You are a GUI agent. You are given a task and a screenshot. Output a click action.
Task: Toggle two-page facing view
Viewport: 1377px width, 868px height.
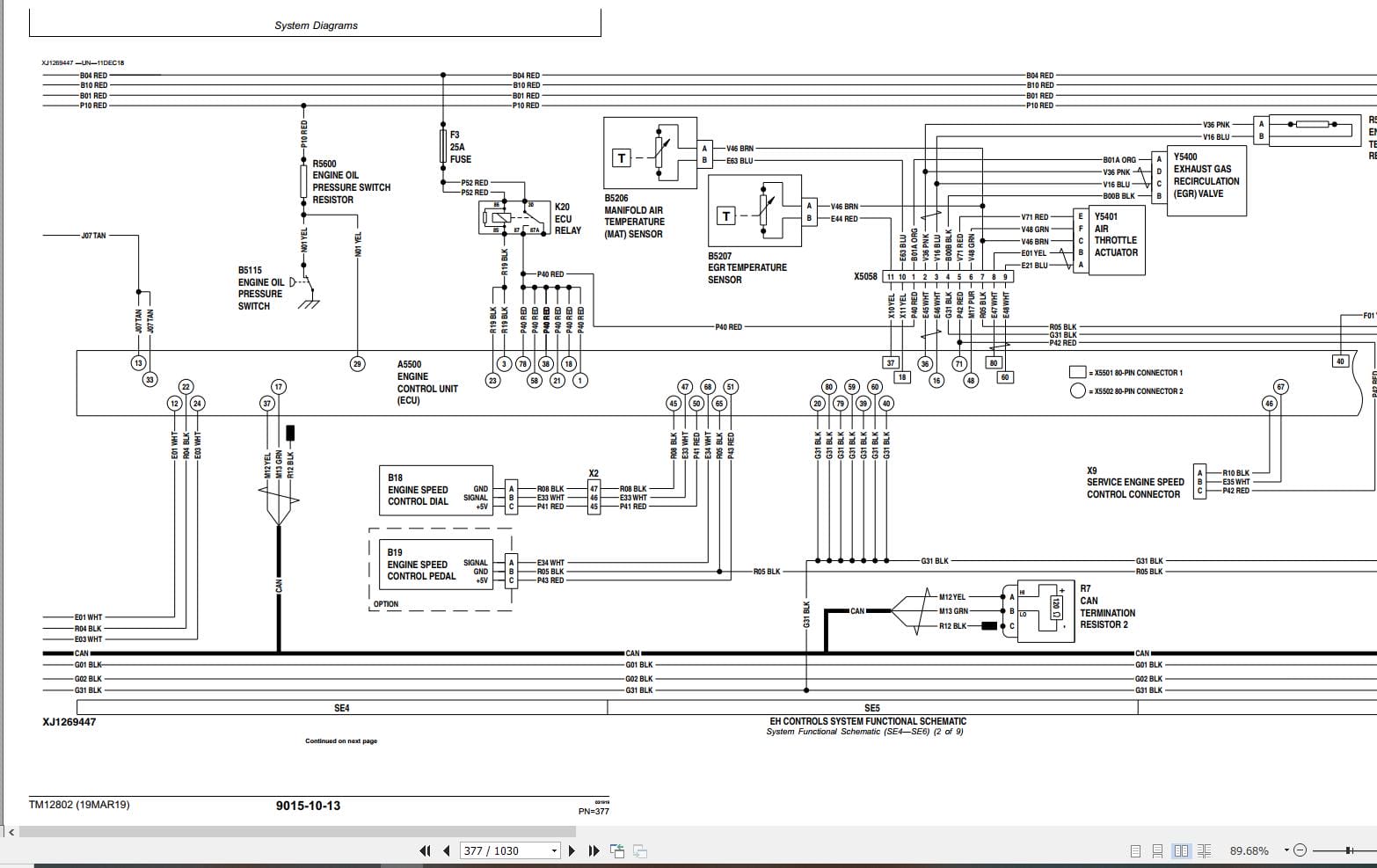(x=1181, y=850)
